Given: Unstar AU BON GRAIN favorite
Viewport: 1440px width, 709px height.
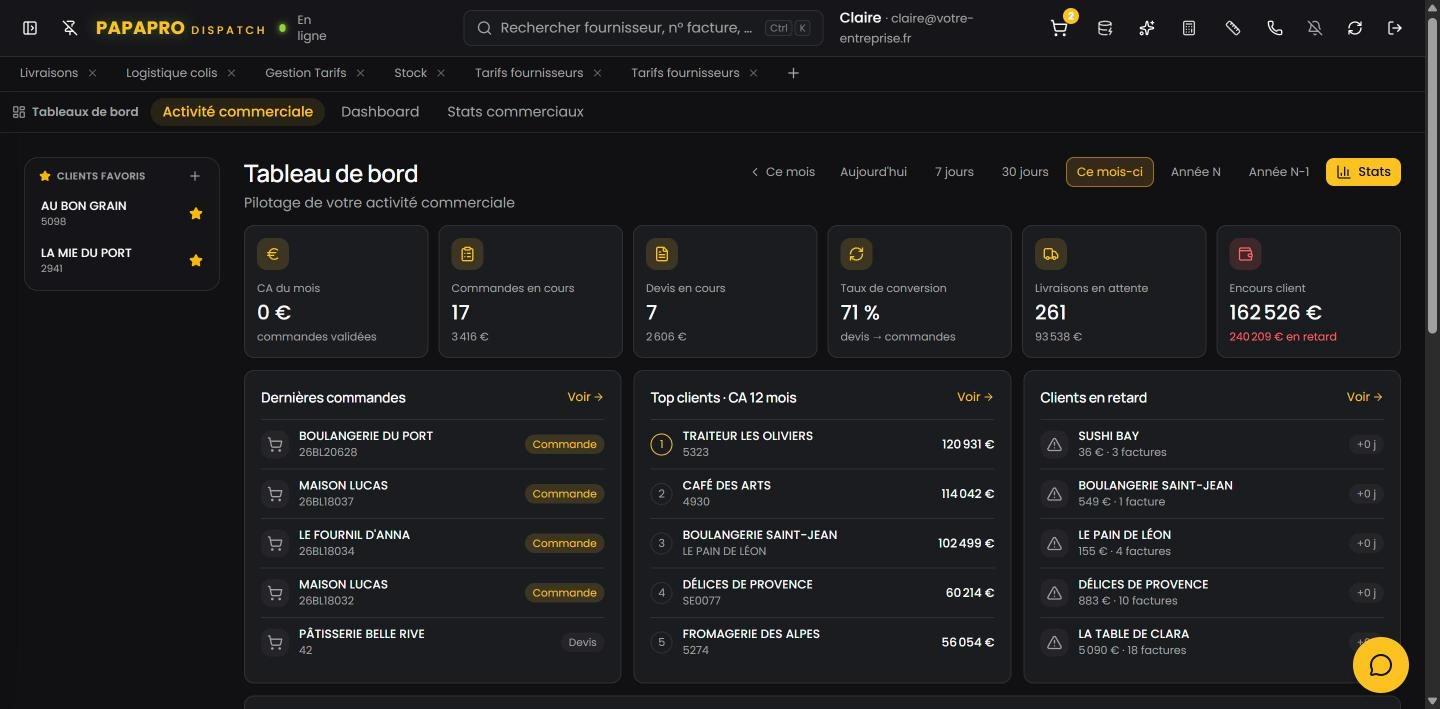Looking at the screenshot, I should [x=196, y=213].
